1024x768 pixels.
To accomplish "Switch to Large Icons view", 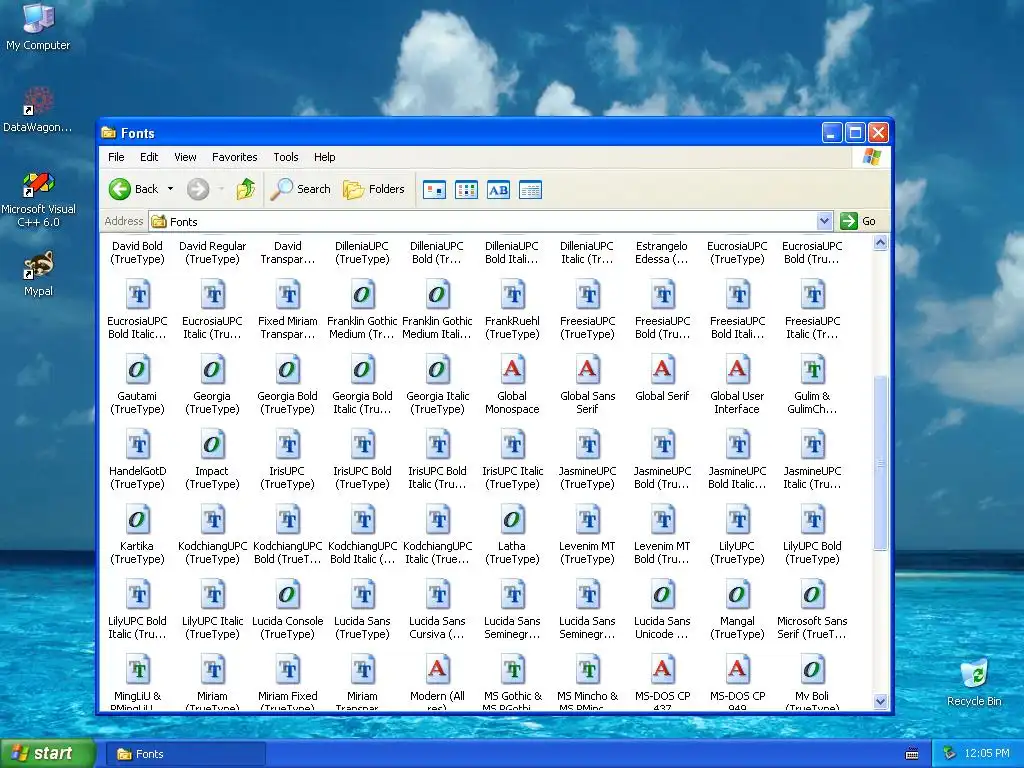I will [434, 190].
